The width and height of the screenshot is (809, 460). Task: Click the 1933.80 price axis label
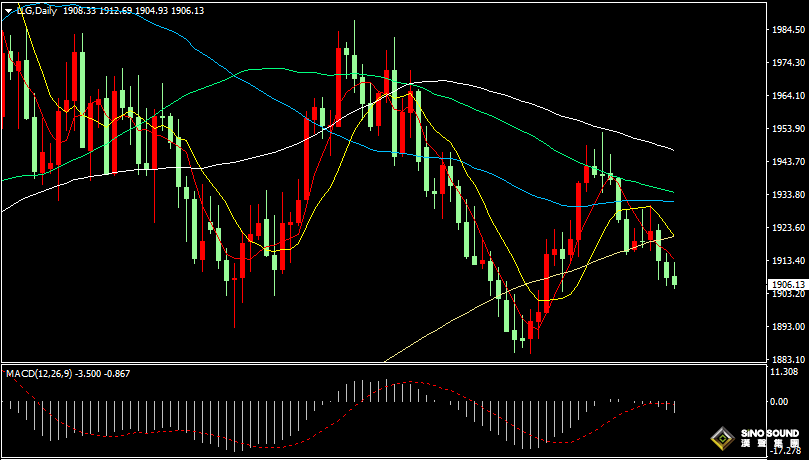(x=789, y=194)
